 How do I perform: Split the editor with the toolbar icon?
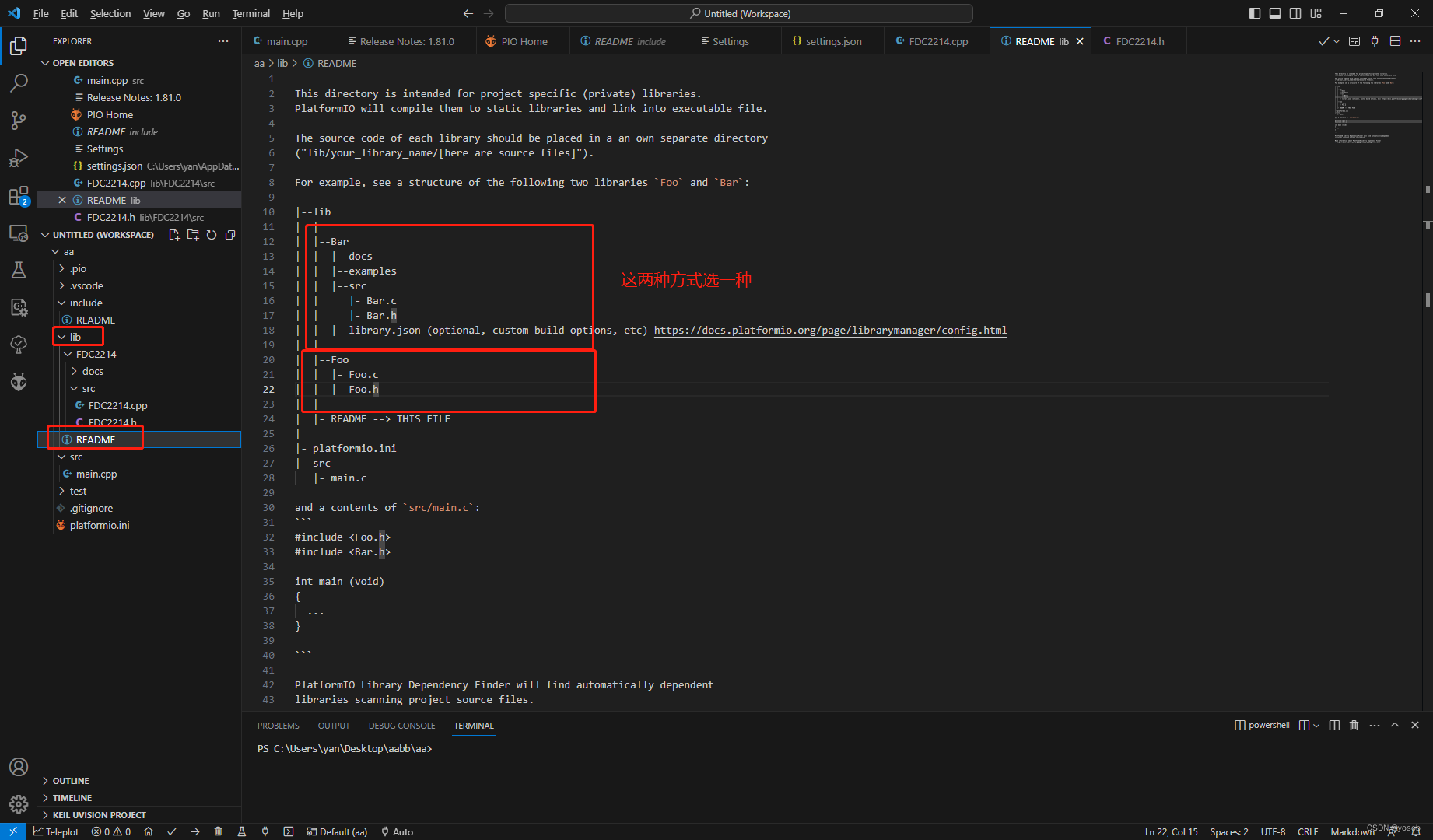pyautogui.click(x=1395, y=41)
